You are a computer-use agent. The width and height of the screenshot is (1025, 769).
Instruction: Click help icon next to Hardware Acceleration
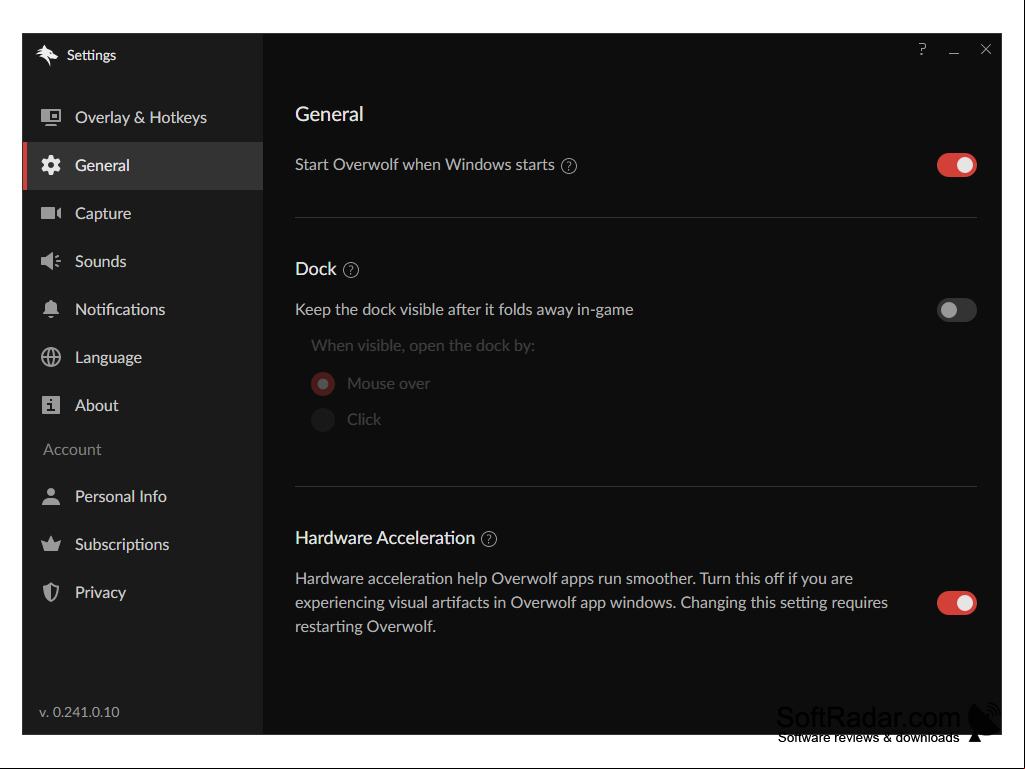(489, 539)
